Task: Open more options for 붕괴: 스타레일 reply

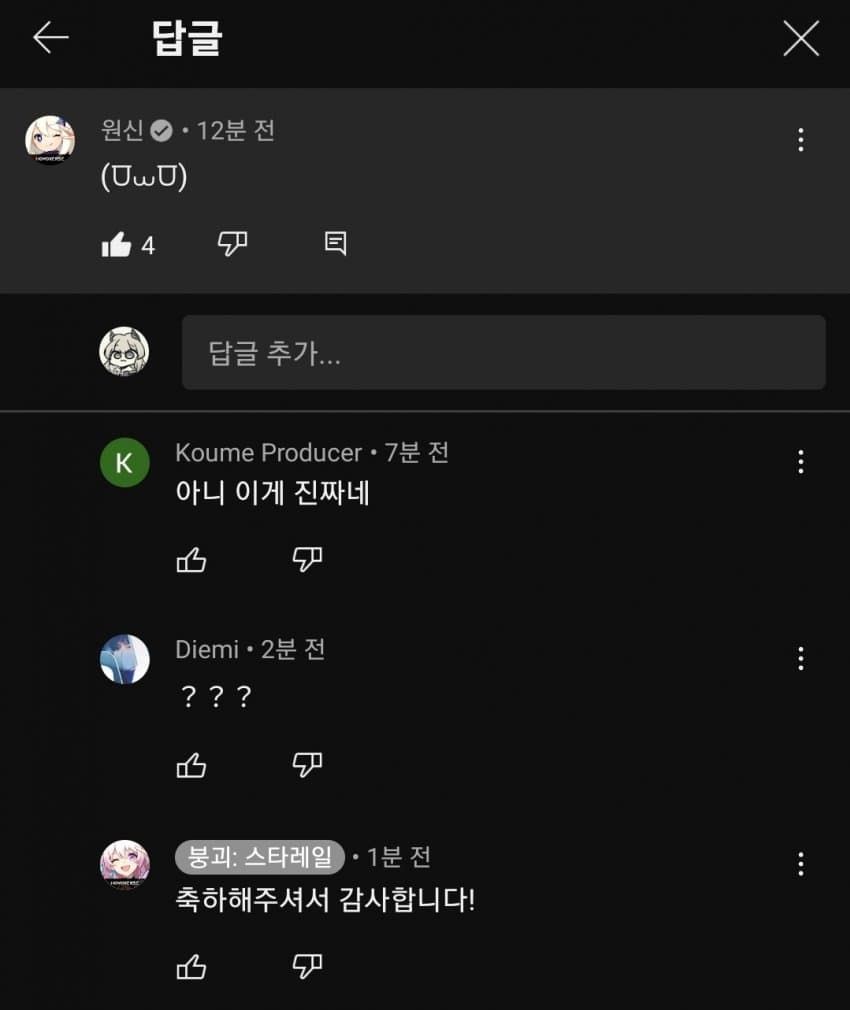Action: (800, 864)
